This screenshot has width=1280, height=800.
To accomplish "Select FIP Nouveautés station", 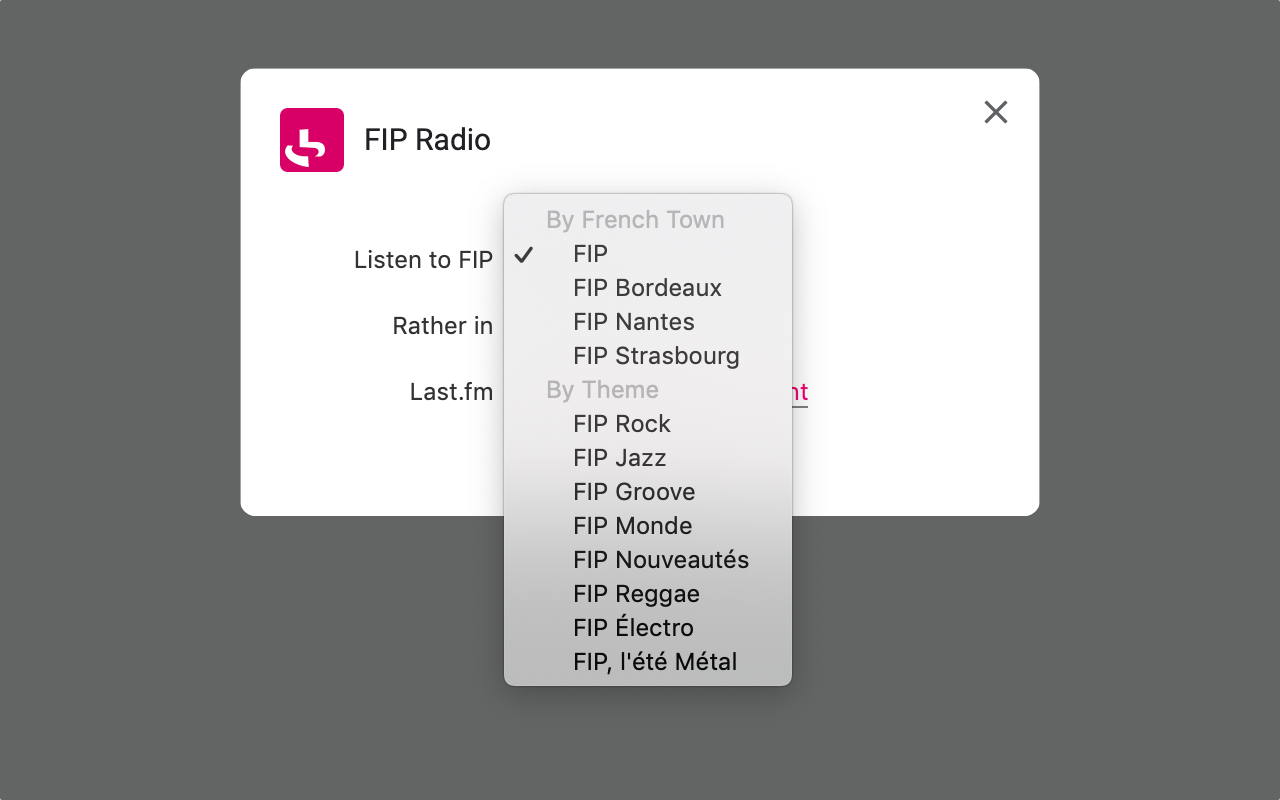I will [661, 560].
